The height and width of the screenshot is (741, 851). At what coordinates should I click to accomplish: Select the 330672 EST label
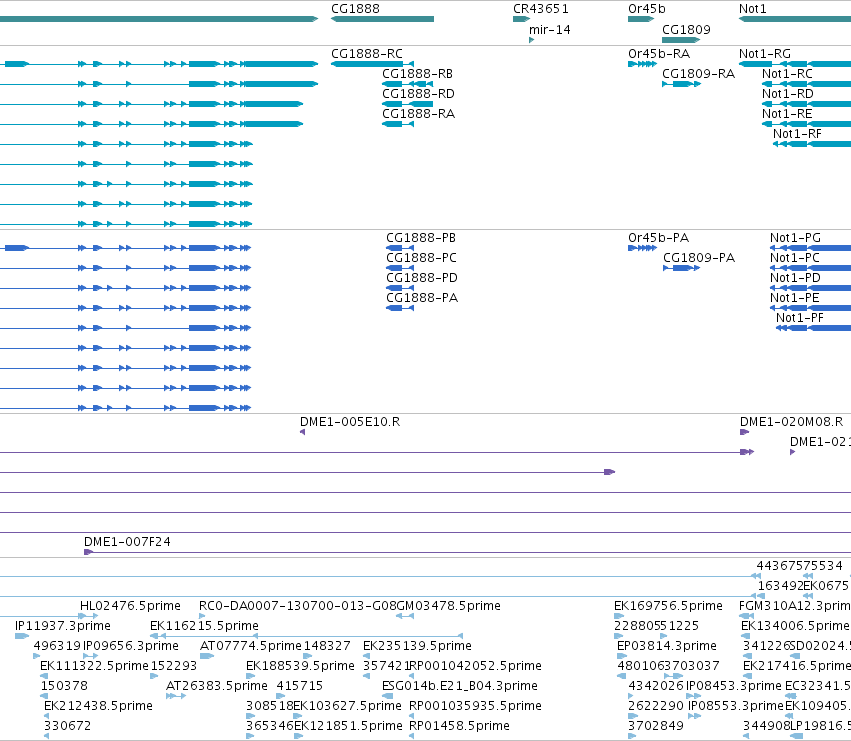coord(67,726)
